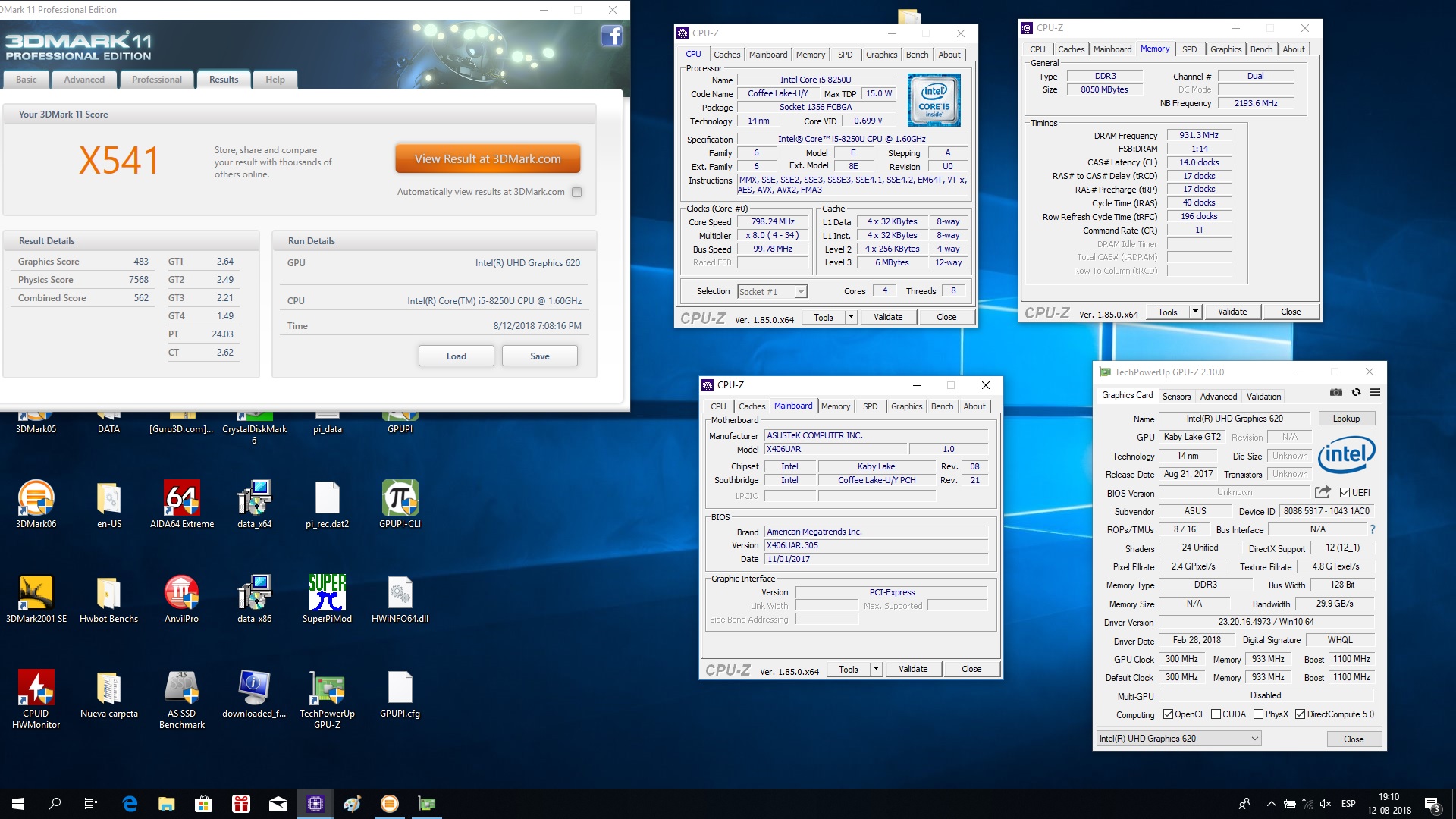Open the GPU selector dropdown in GPU-Z
The image size is (1456, 819).
pos(1179,739)
